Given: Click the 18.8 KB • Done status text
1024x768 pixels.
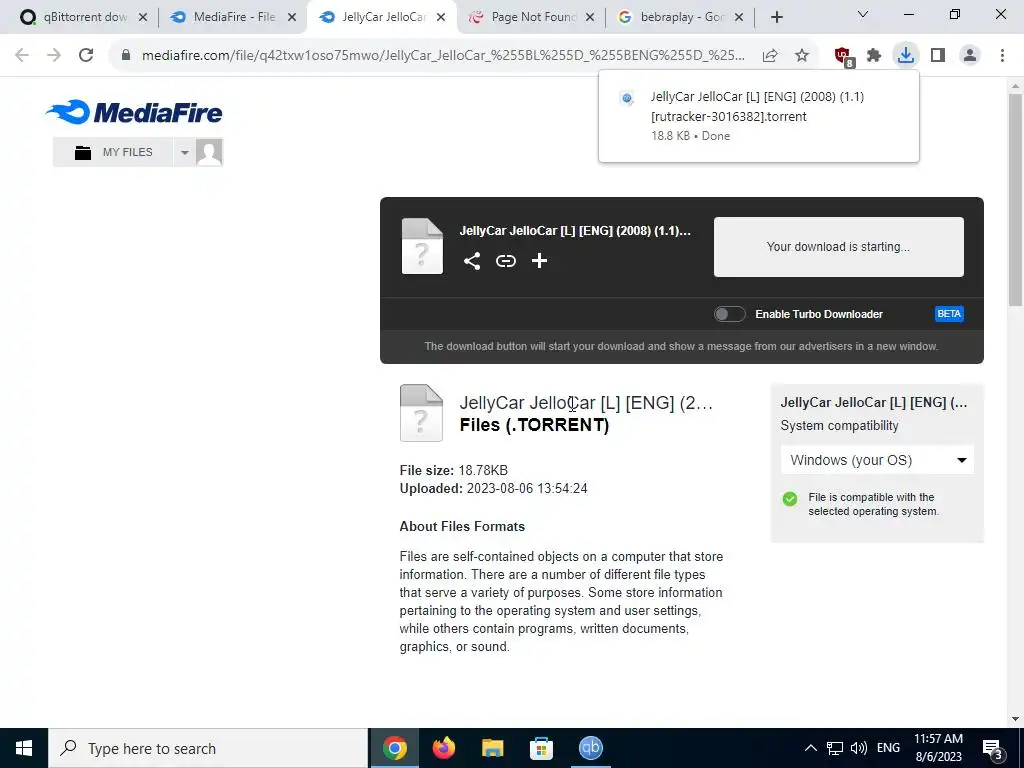Looking at the screenshot, I should pyautogui.click(x=690, y=136).
